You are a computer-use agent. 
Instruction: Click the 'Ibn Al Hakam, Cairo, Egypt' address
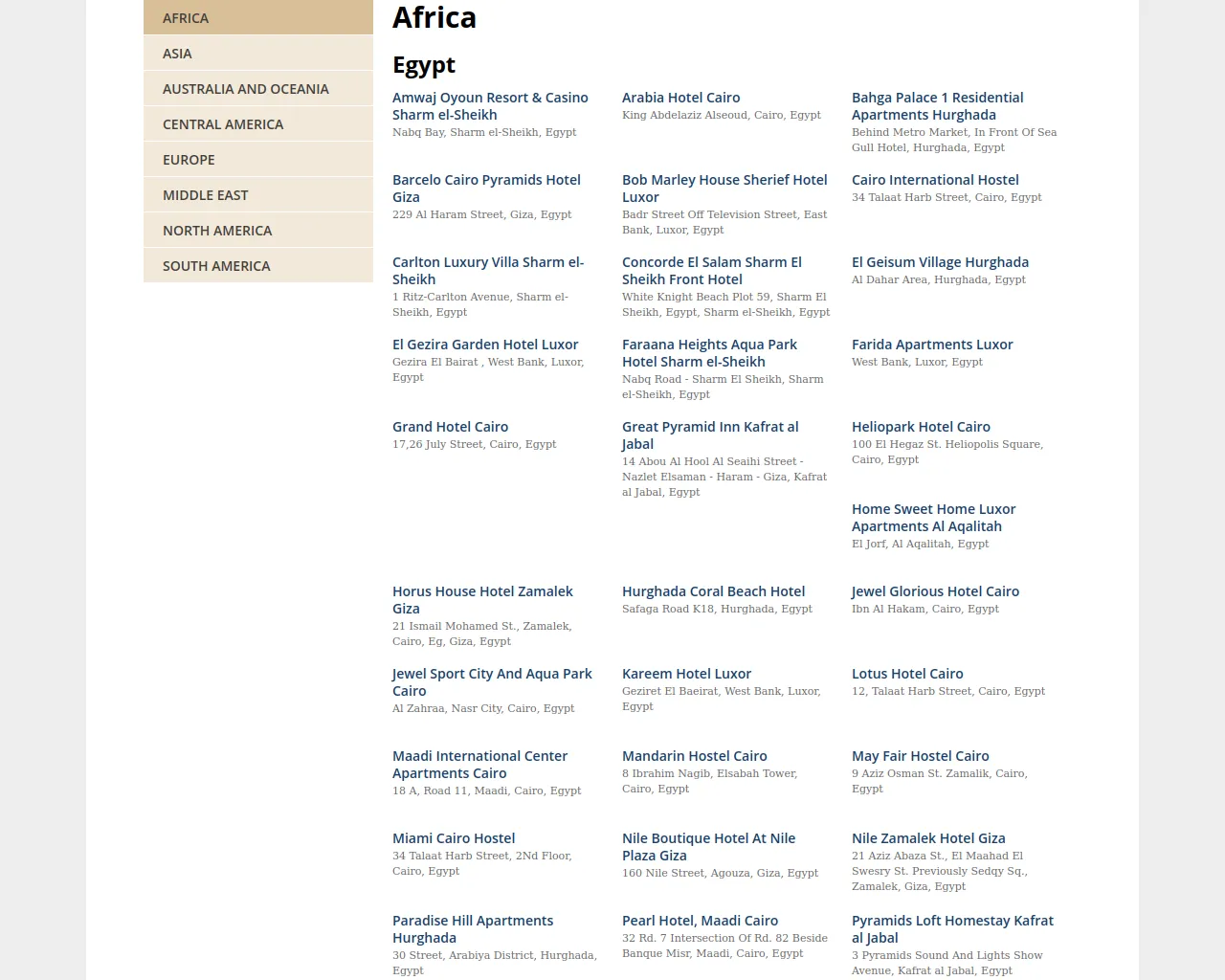(925, 609)
